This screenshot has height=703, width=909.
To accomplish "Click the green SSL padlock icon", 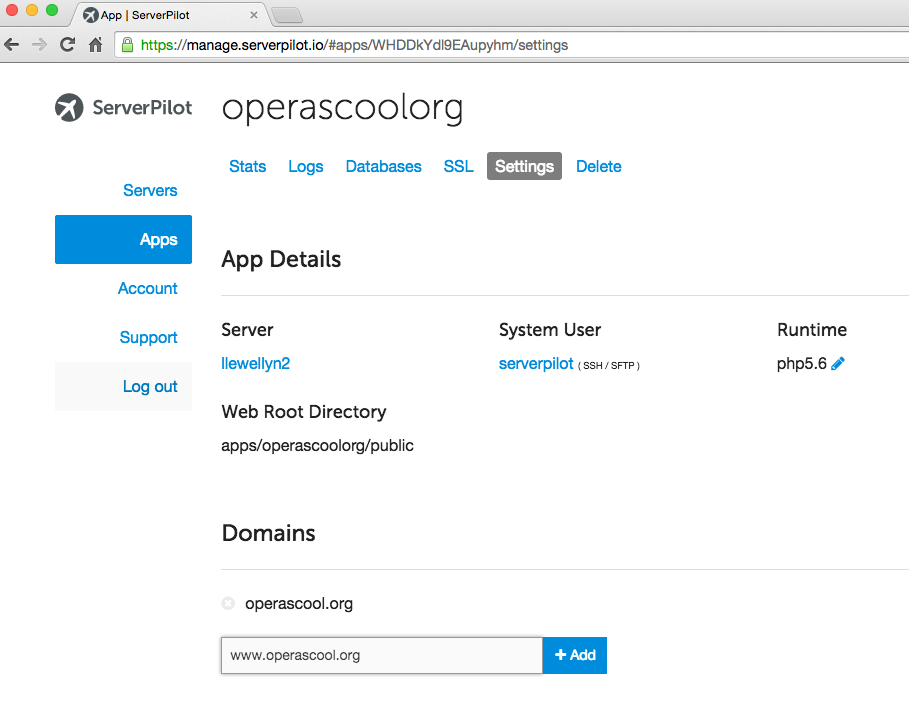I will 127,45.
